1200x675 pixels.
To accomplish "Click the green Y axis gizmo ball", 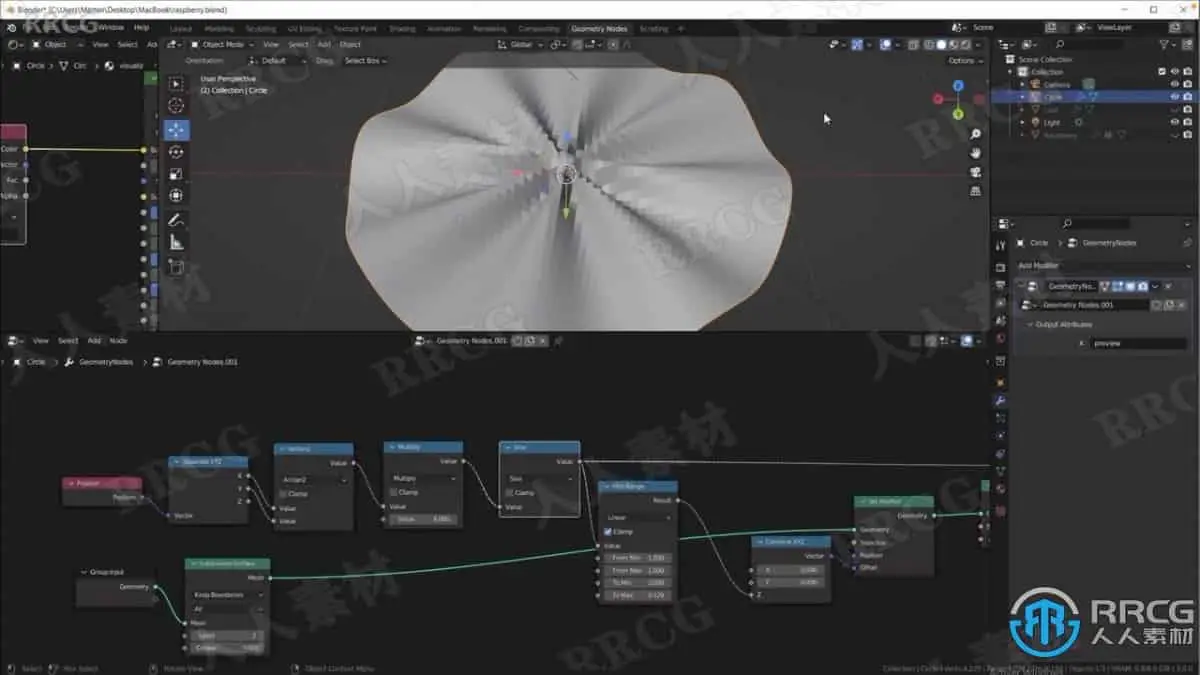I will (958, 114).
